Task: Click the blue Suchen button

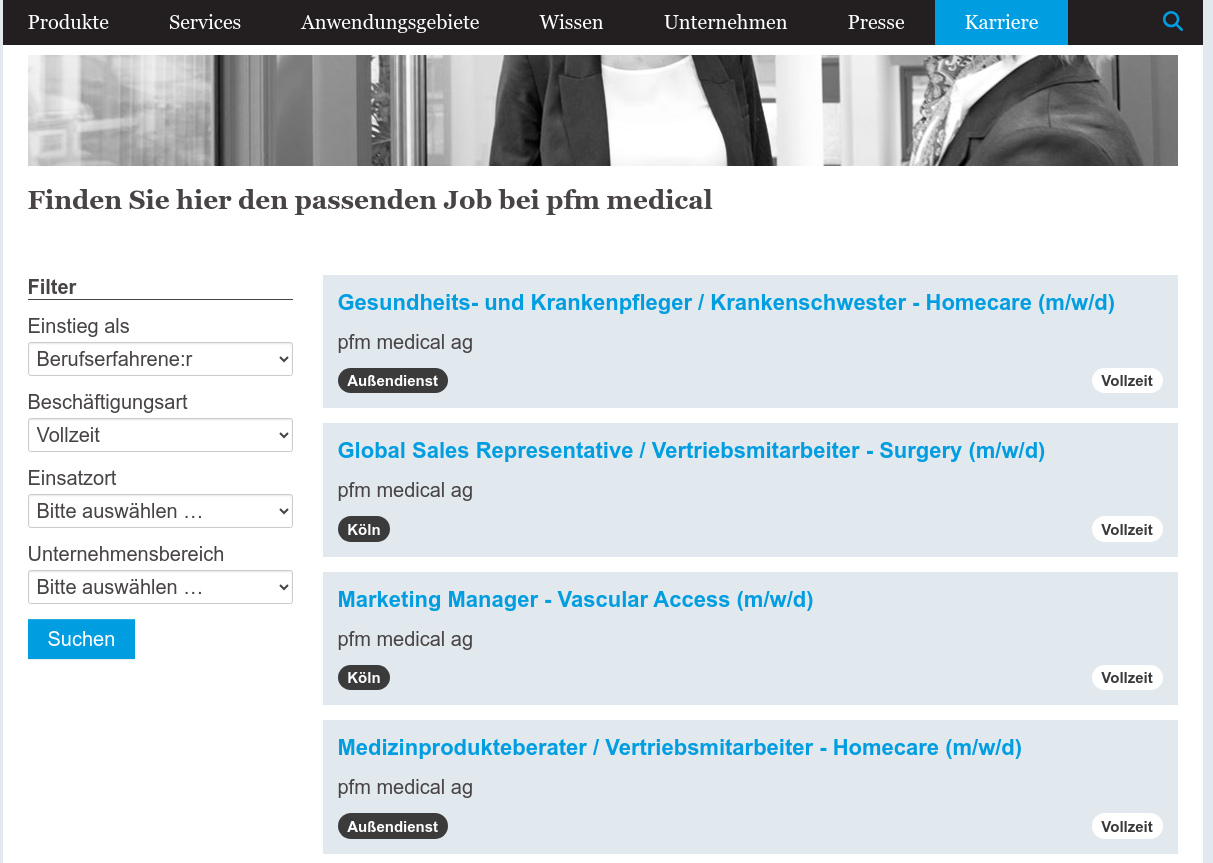Action: click(81, 638)
